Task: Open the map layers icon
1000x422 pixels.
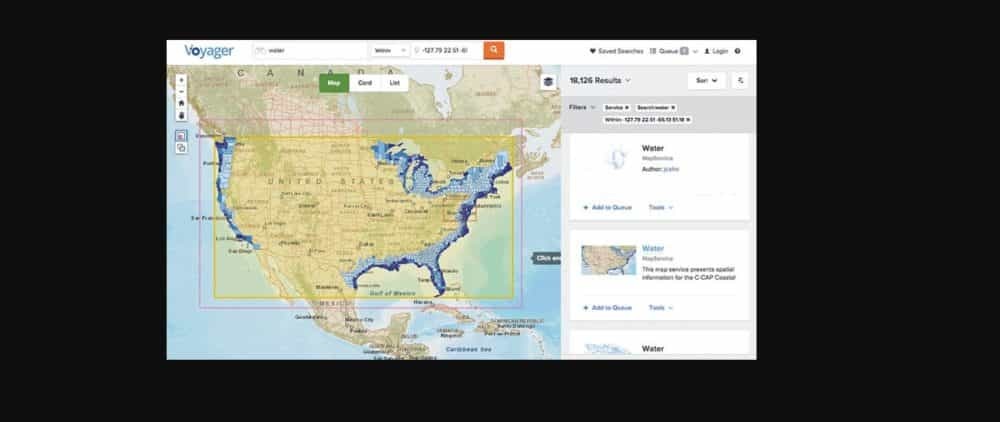Action: coord(548,82)
